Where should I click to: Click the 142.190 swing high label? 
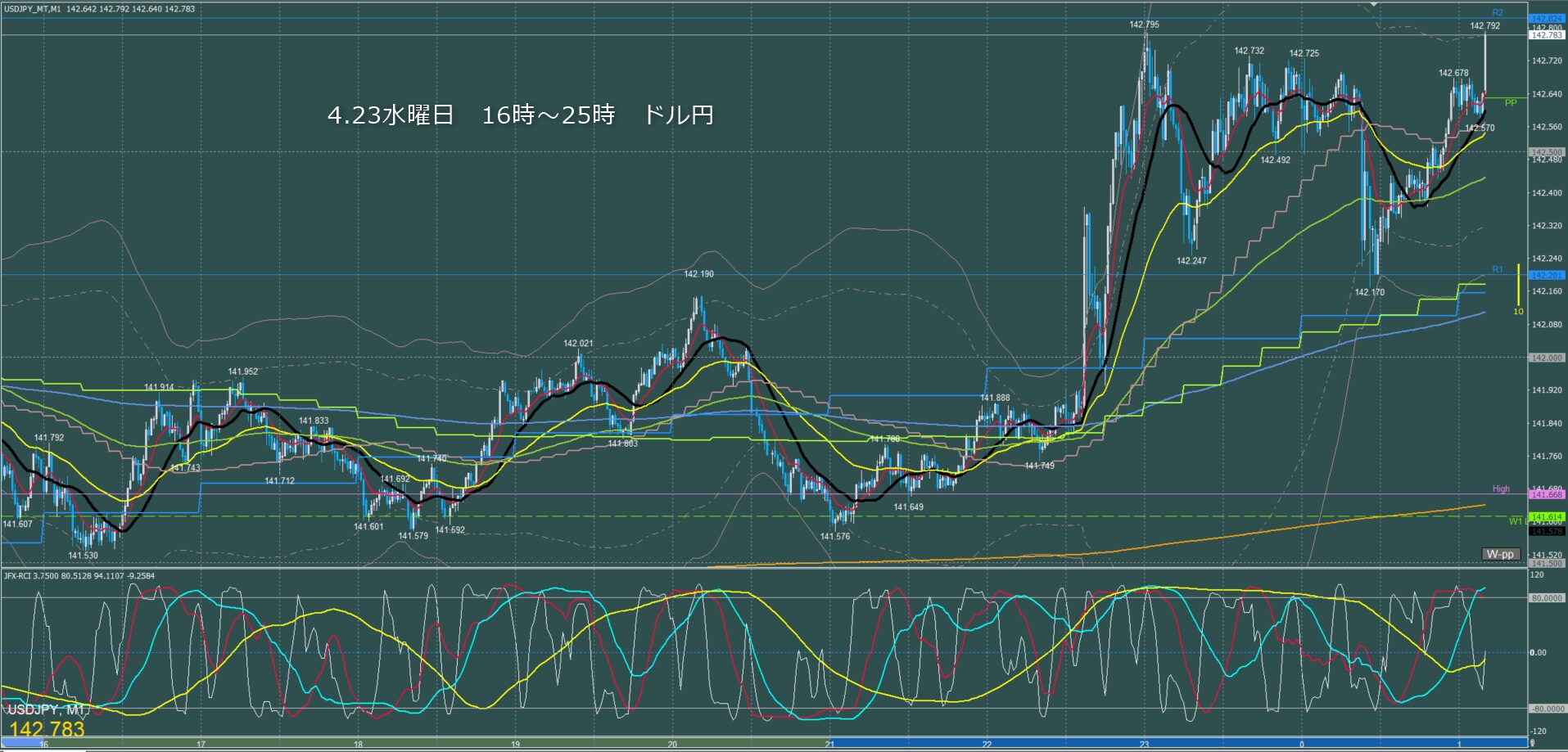tap(698, 274)
